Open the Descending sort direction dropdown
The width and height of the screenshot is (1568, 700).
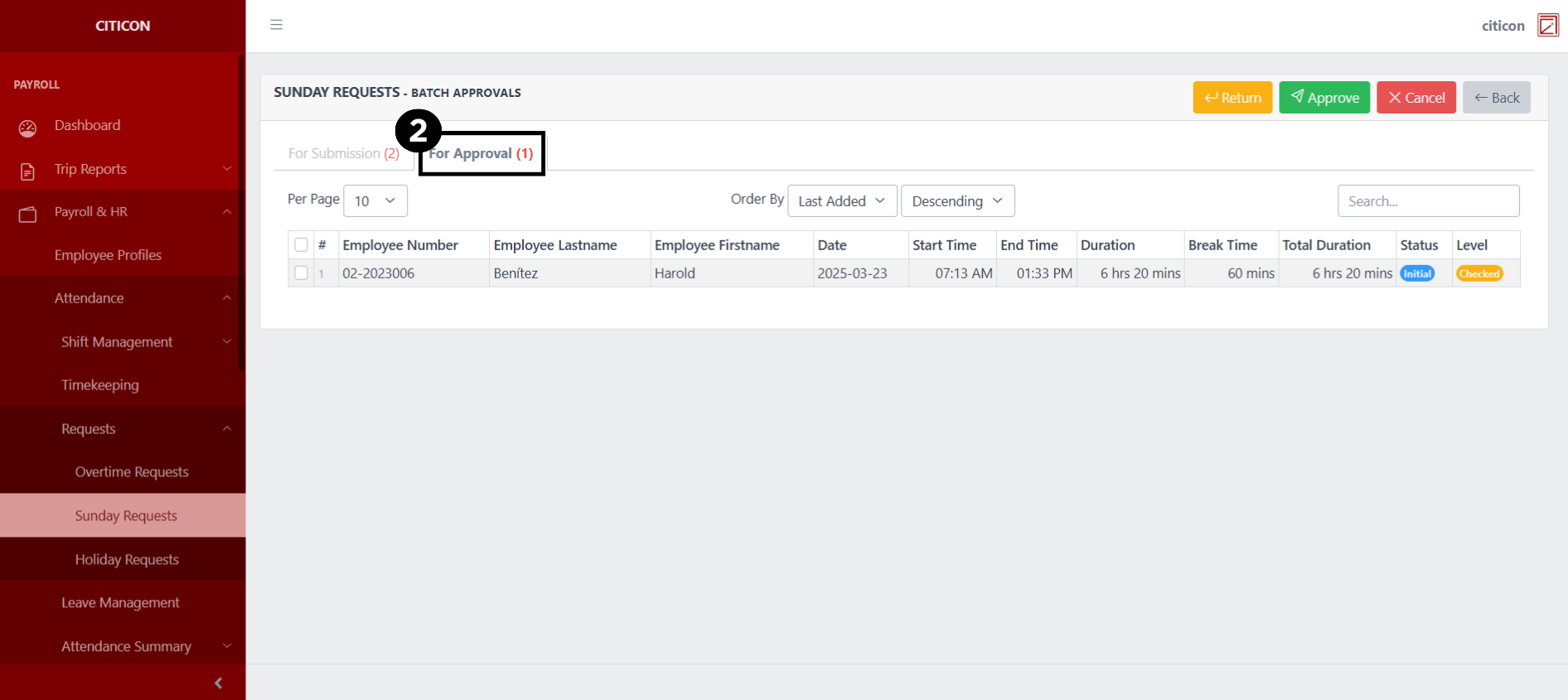[x=957, y=200]
